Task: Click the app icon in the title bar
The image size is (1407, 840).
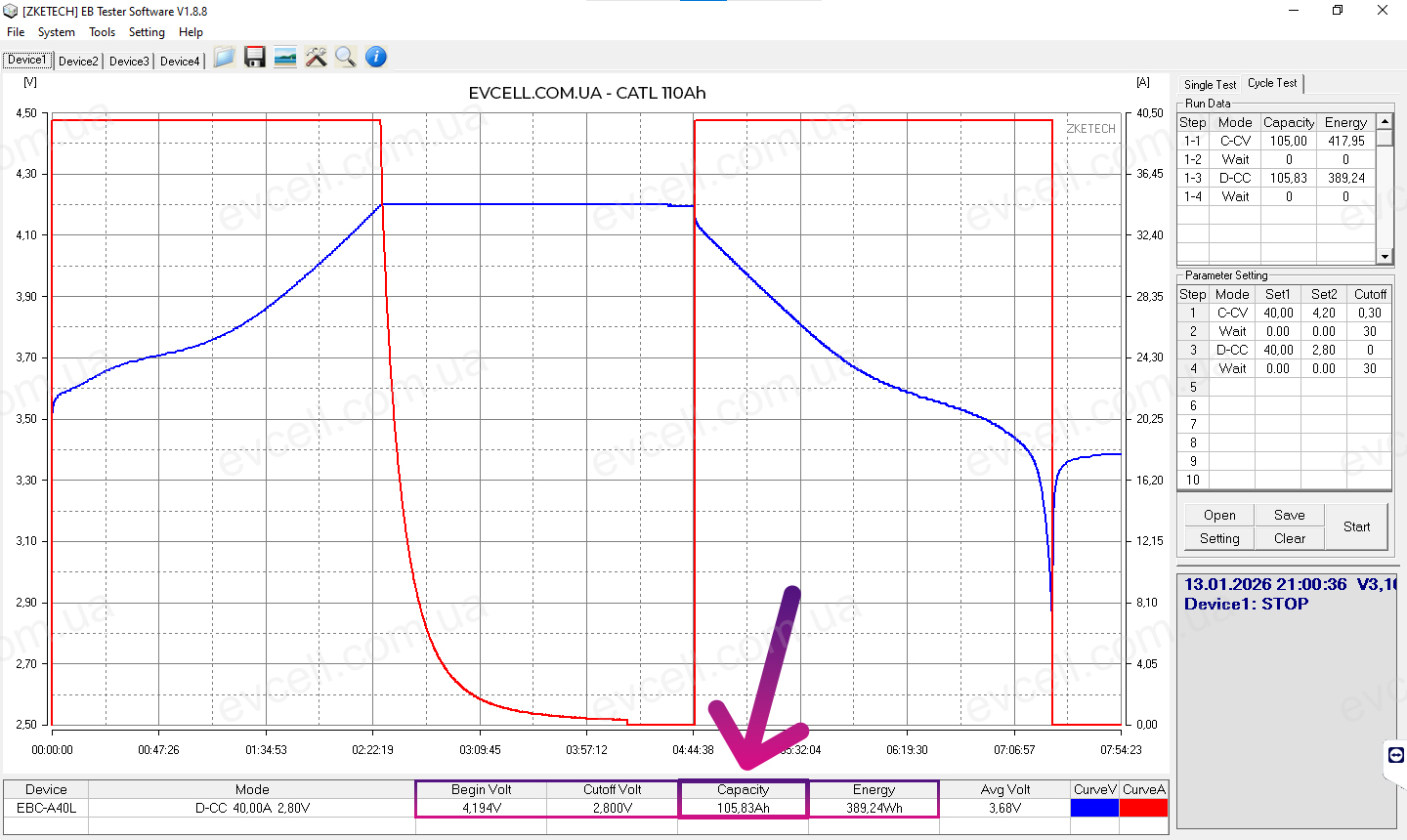Action: pos(11,11)
